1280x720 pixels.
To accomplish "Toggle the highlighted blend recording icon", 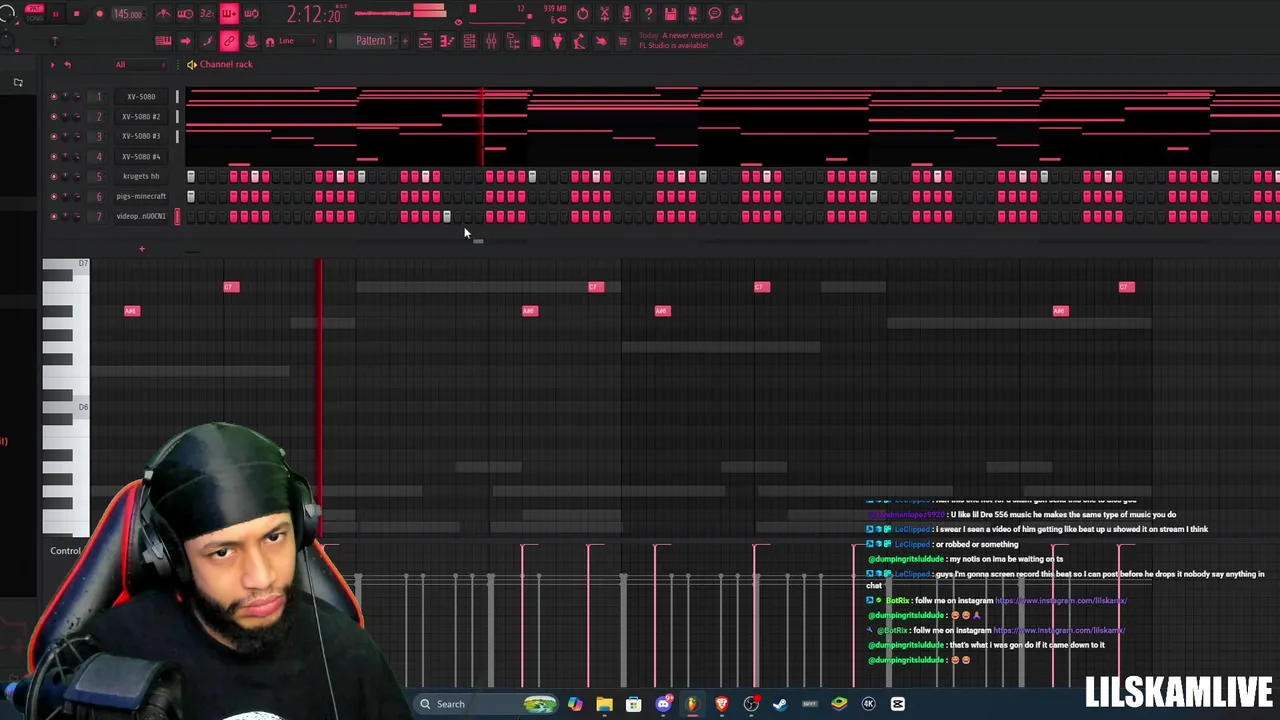I will tap(229, 14).
